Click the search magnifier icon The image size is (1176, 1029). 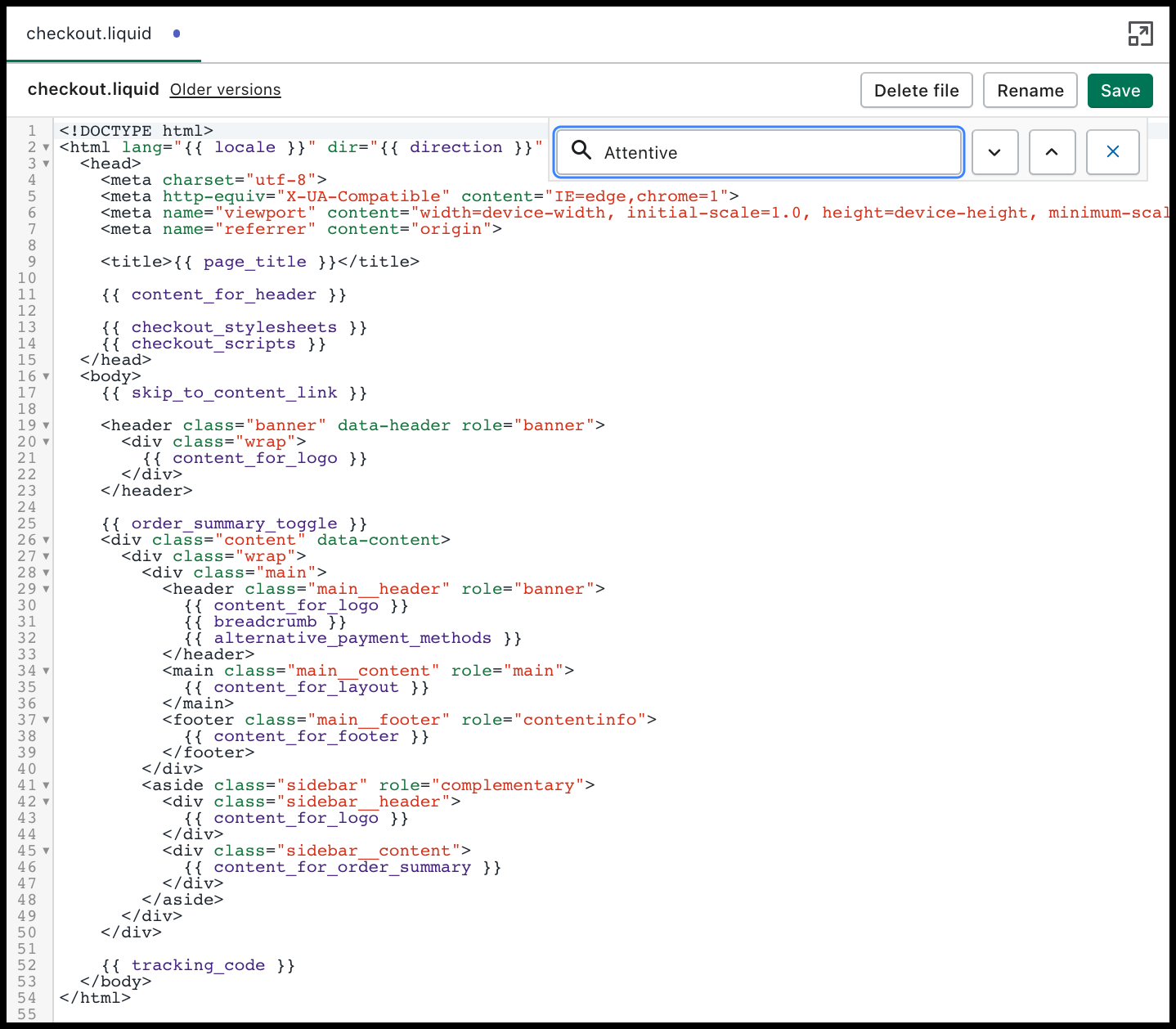[x=581, y=151]
